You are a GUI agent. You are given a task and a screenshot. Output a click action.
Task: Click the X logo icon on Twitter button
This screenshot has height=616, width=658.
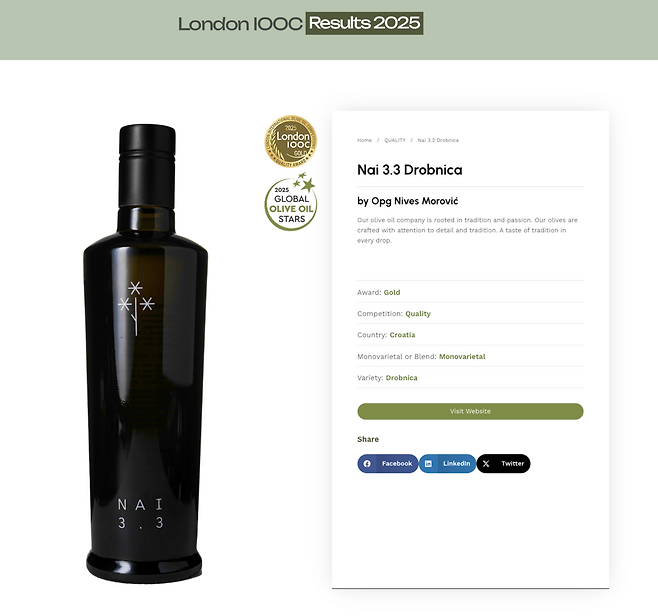[x=486, y=464]
